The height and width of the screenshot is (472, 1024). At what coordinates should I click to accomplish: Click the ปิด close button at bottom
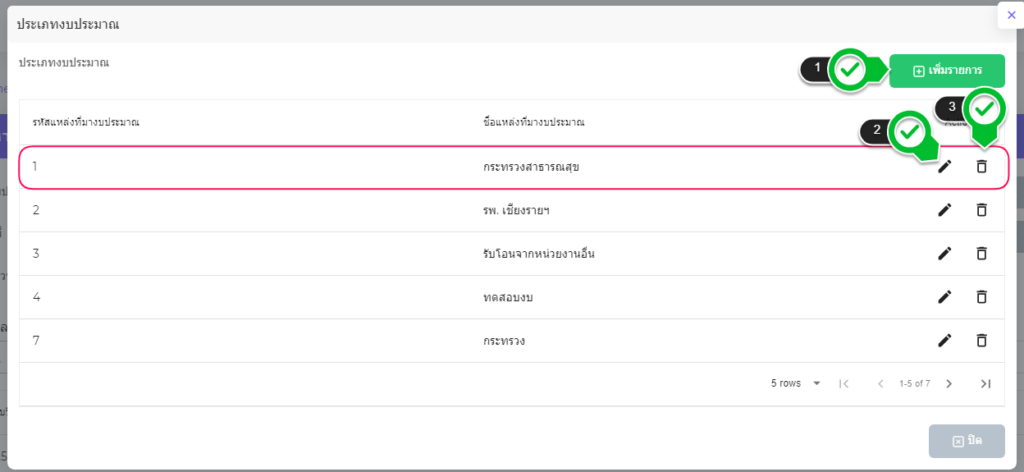click(x=966, y=441)
